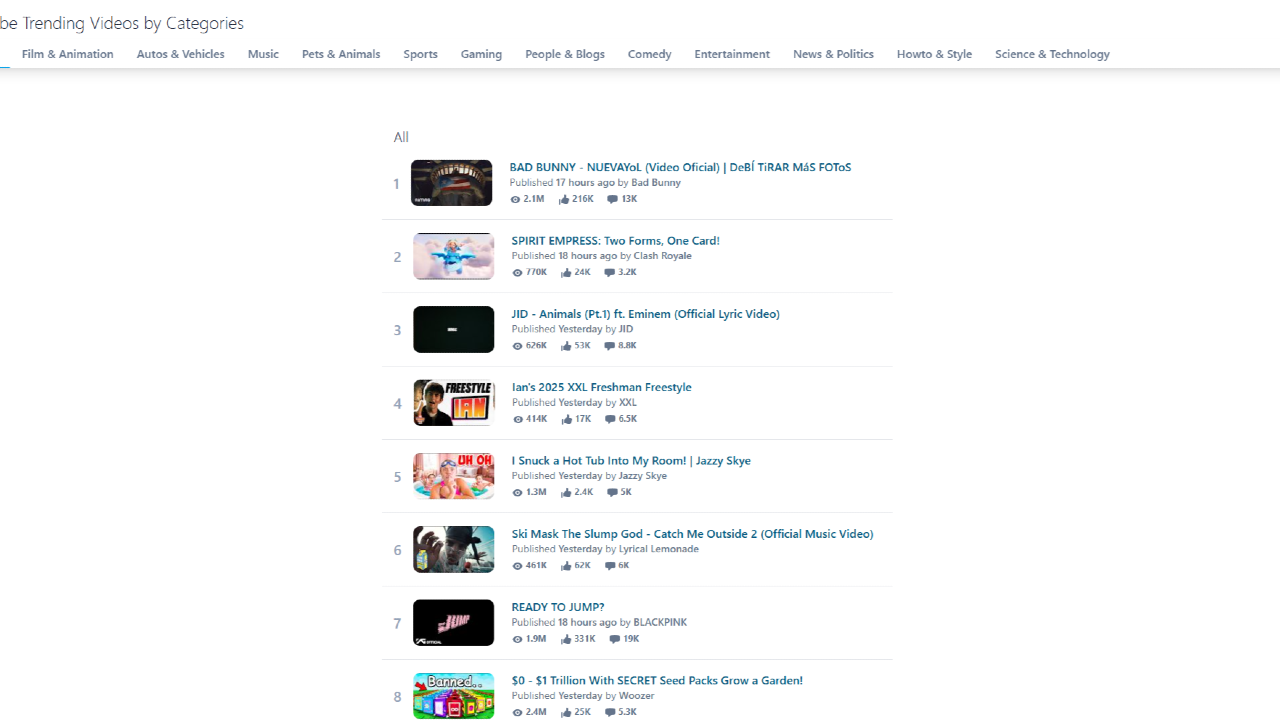Click the views eye icon beside 414K

point(517,419)
